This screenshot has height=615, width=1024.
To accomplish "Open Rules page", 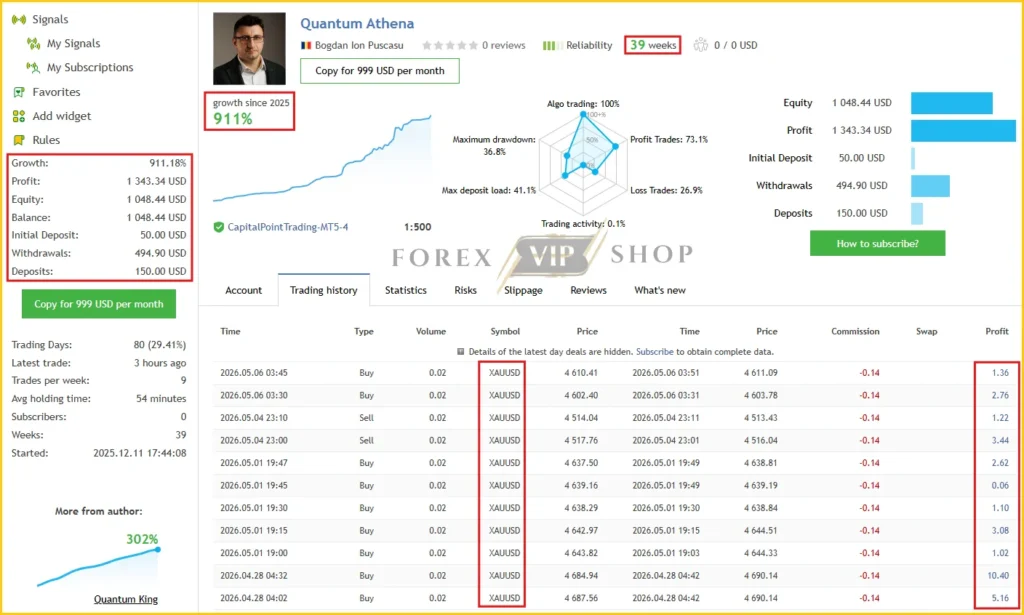I will point(46,140).
